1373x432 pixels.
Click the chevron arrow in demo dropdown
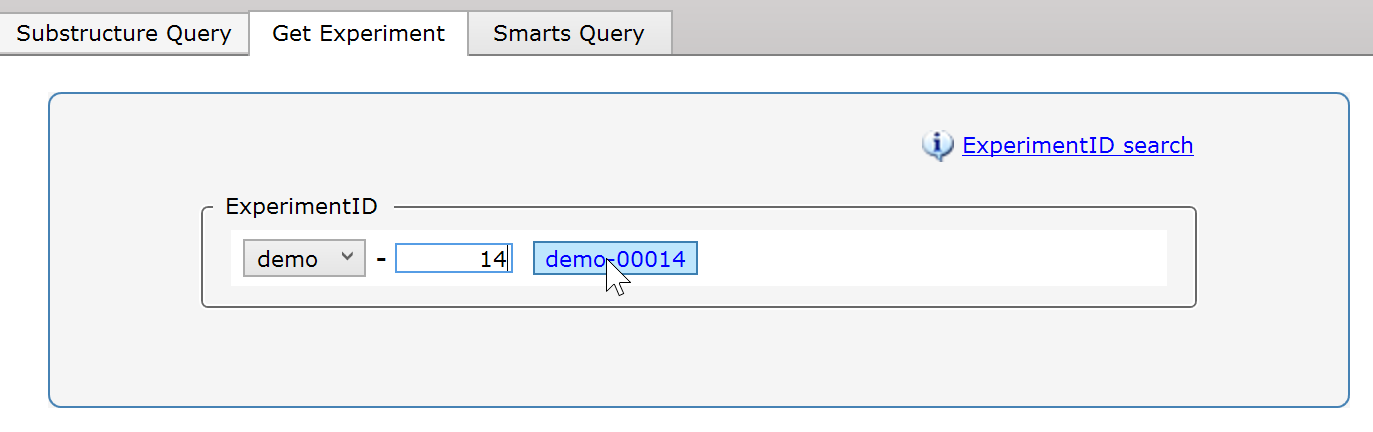[x=347, y=257]
